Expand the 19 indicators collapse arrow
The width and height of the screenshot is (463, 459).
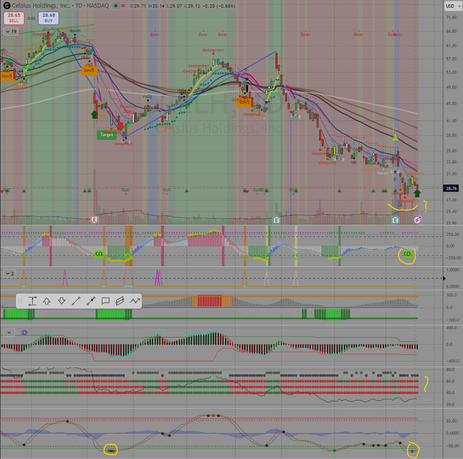tap(11, 32)
